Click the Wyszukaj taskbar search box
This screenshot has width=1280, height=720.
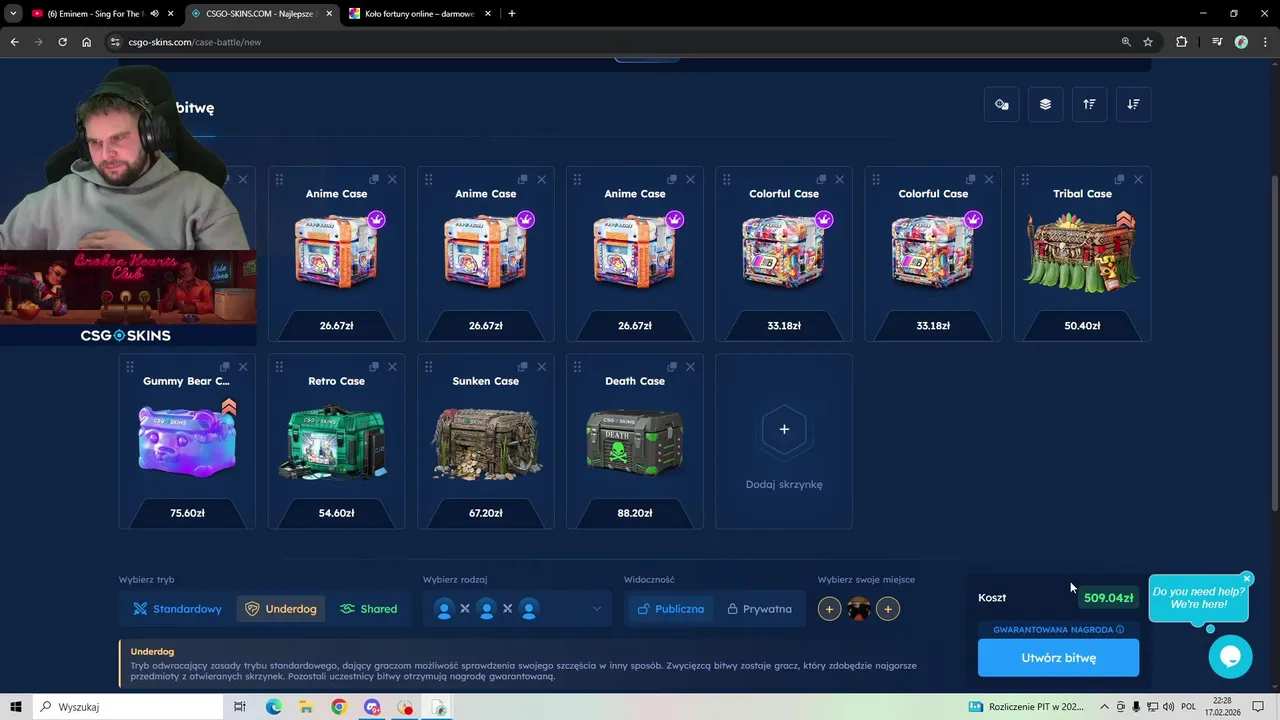pos(128,707)
